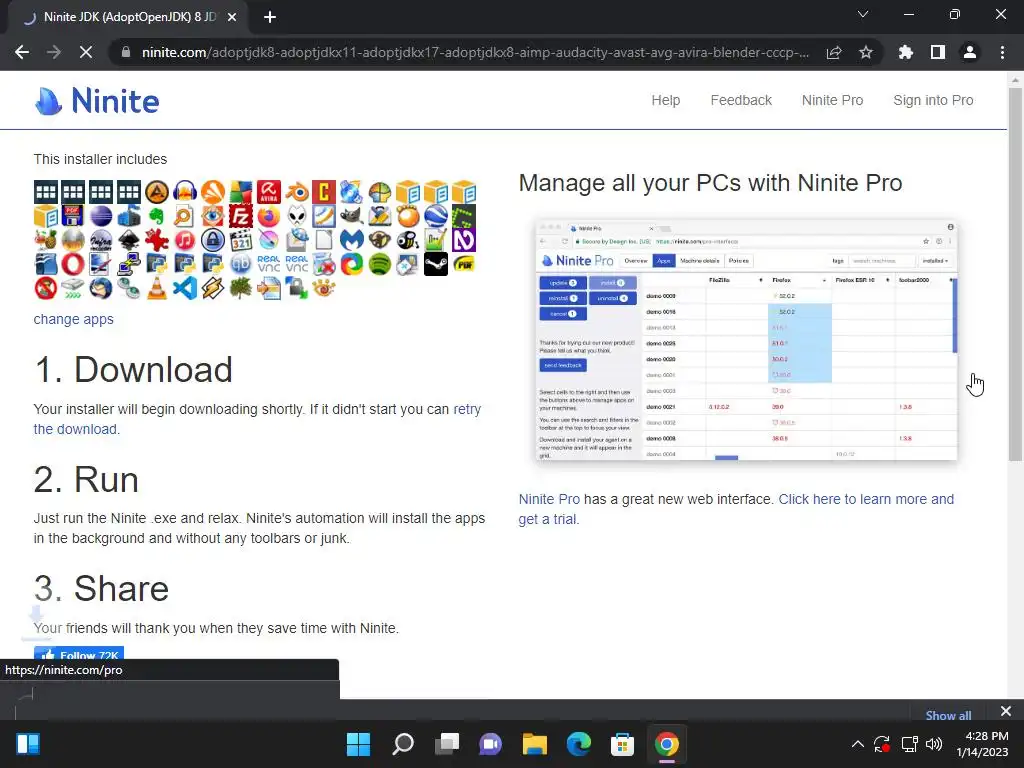This screenshot has height=768, width=1024.
Task: Open Windows Start menu
Action: tap(358, 744)
